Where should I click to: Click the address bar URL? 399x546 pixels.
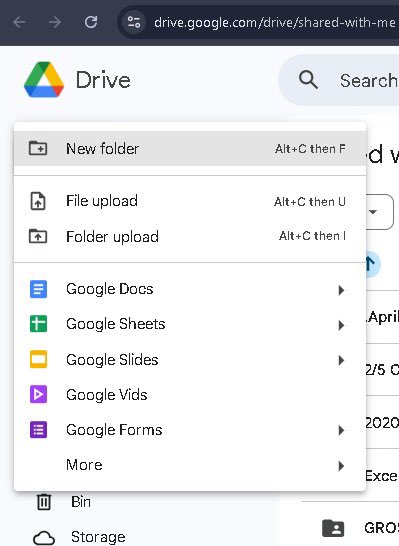pos(274,23)
